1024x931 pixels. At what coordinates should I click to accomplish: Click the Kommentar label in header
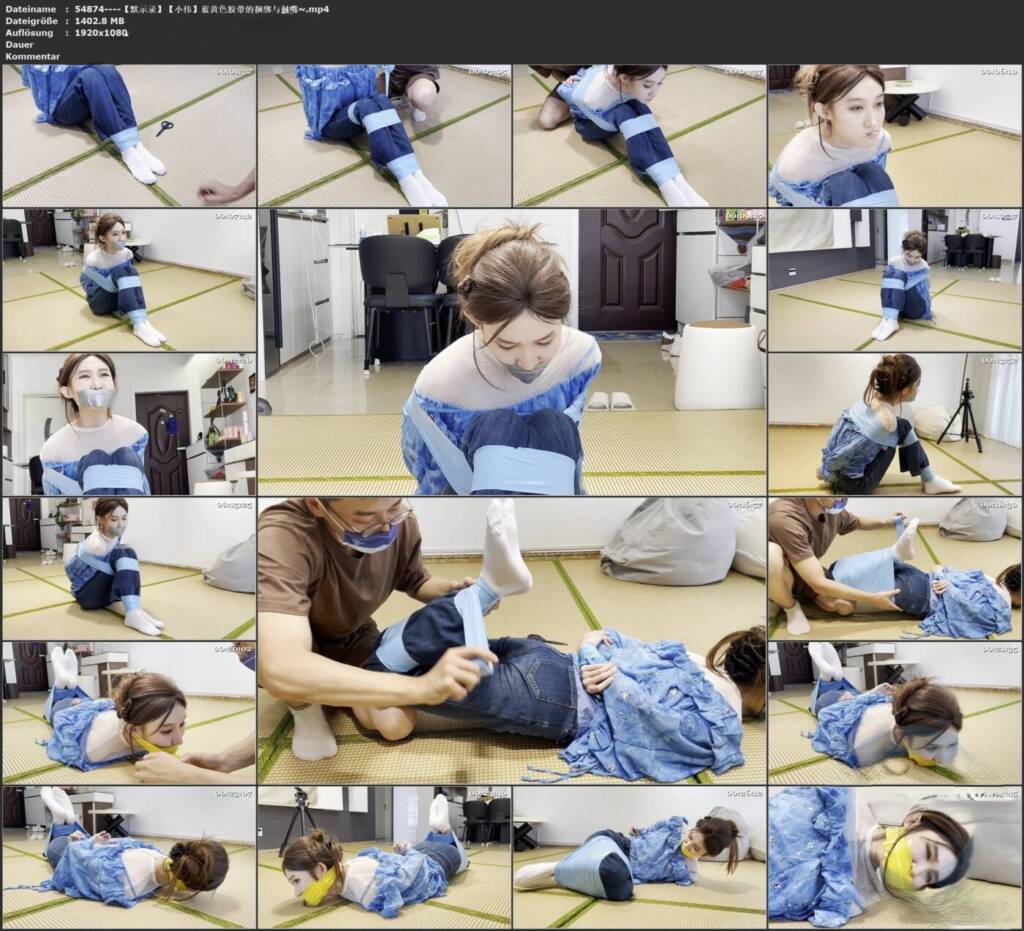pyautogui.click(x=32, y=56)
